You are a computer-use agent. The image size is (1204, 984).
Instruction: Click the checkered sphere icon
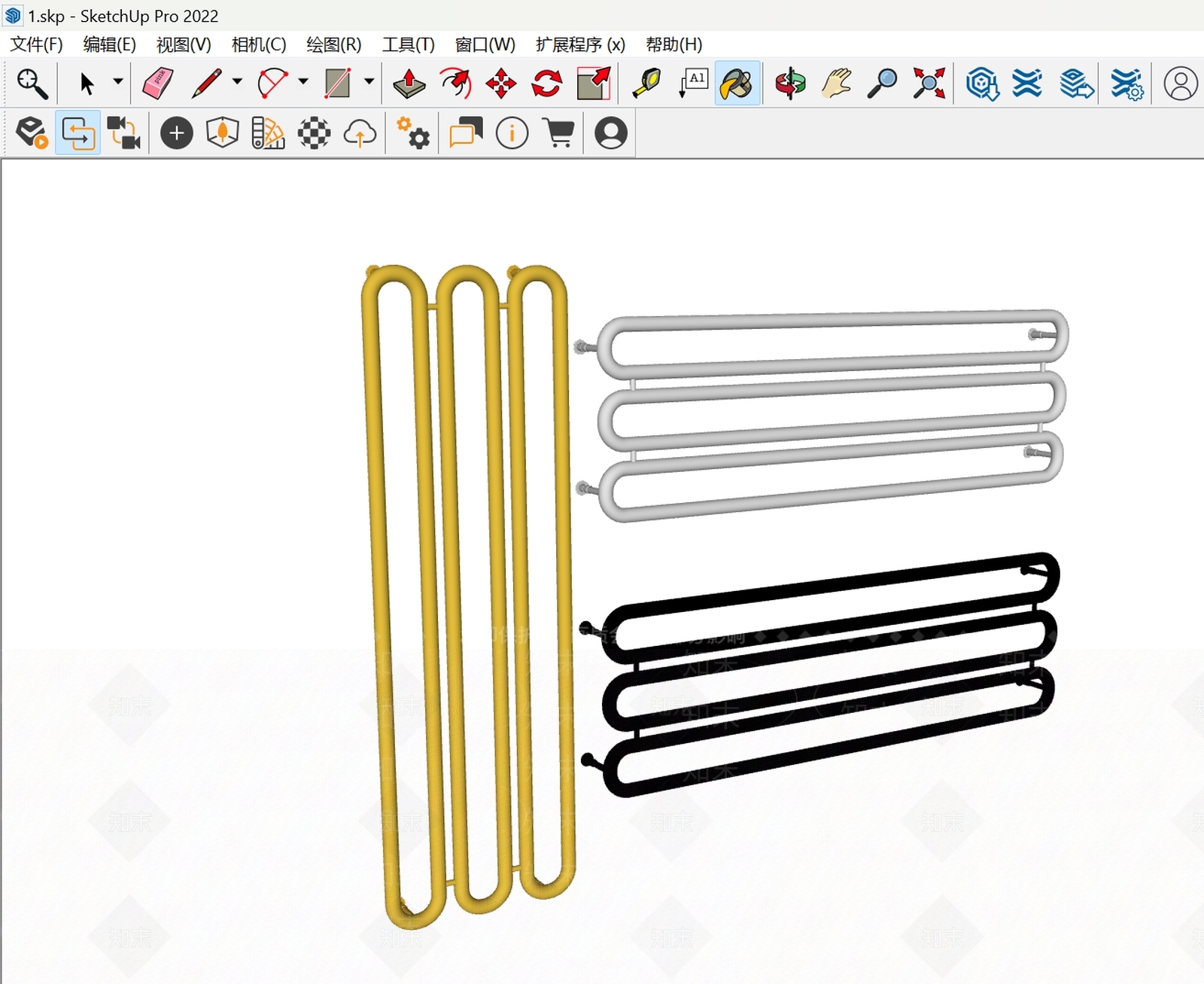point(314,133)
